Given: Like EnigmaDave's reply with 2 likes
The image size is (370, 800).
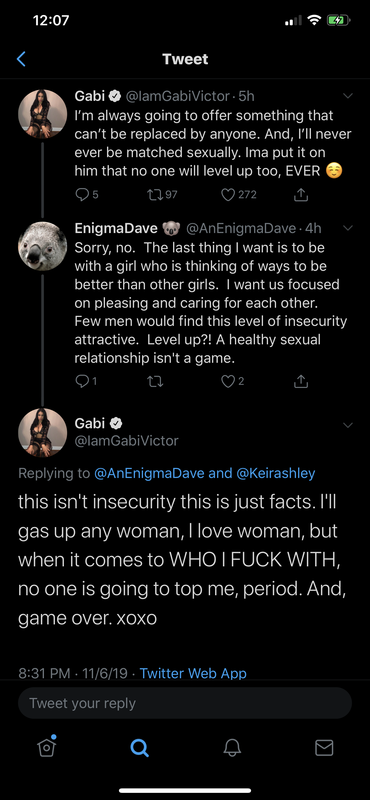Looking at the screenshot, I should pyautogui.click(x=233, y=381).
